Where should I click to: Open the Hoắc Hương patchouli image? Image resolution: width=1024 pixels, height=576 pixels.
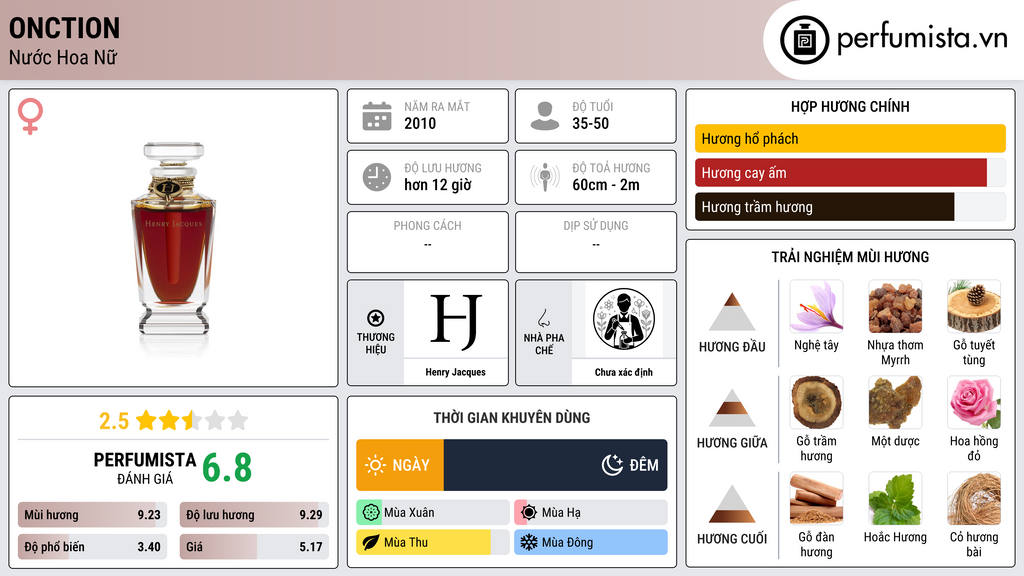point(895,498)
